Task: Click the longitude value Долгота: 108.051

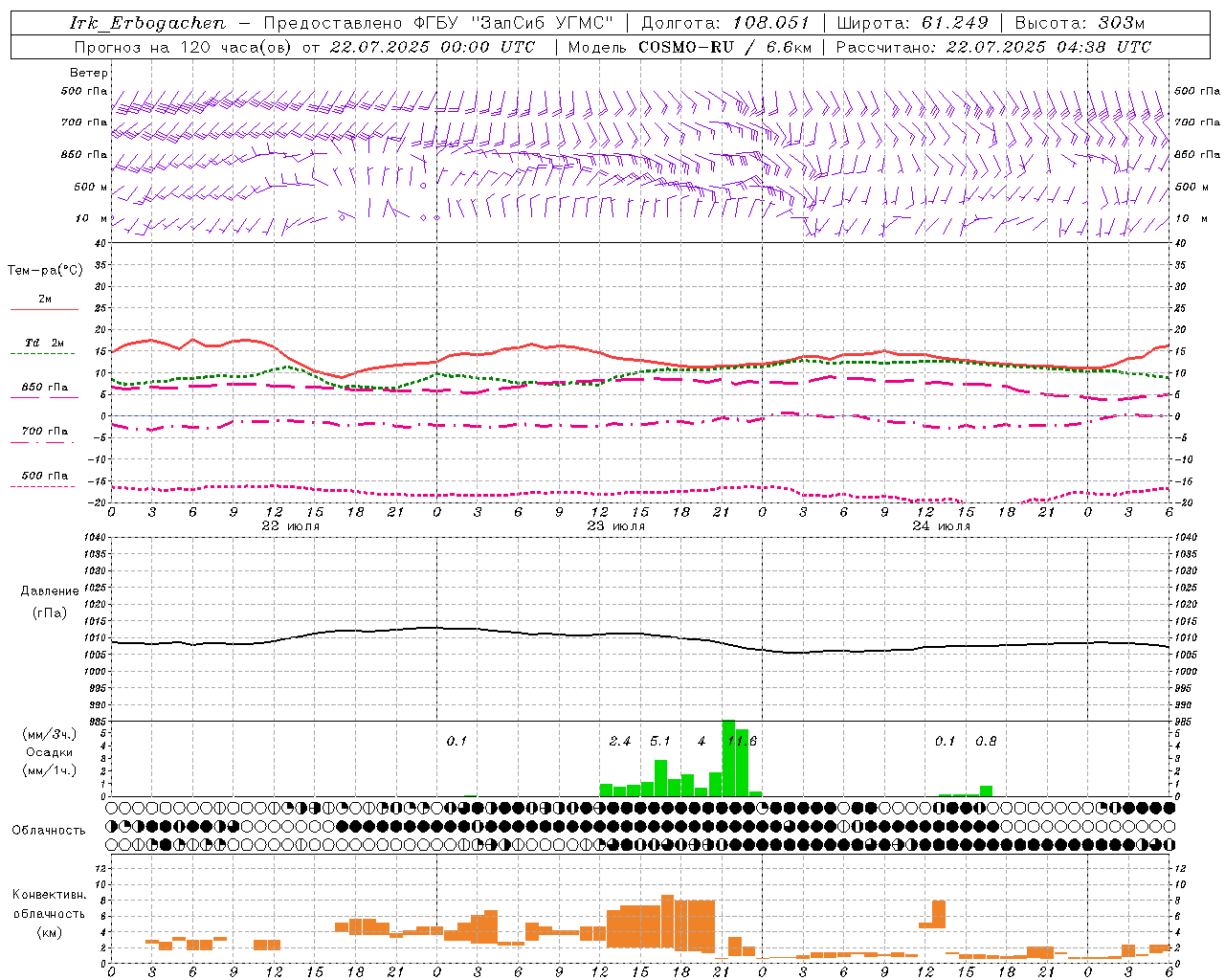Action: (x=724, y=23)
